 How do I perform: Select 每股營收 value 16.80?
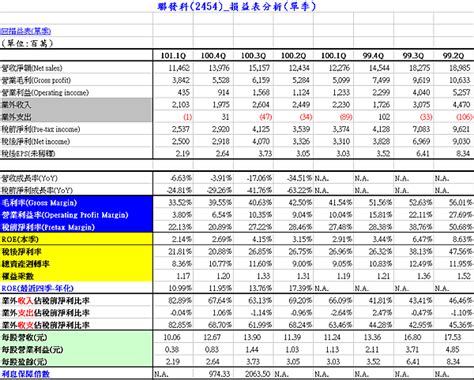click(x=412, y=337)
